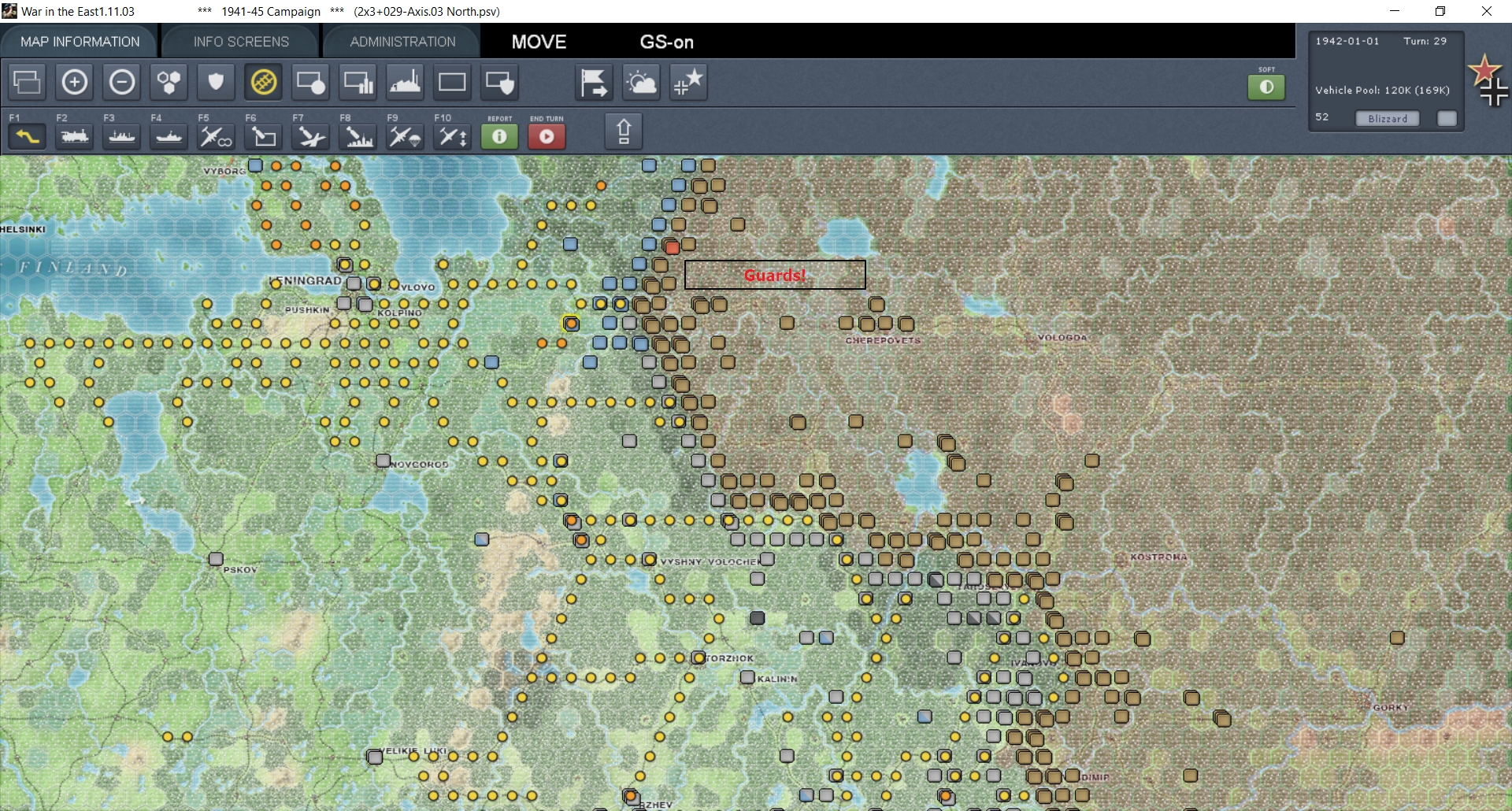Image resolution: width=1512 pixels, height=811 pixels.
Task: Select F8 bomb city mode
Action: click(358, 136)
